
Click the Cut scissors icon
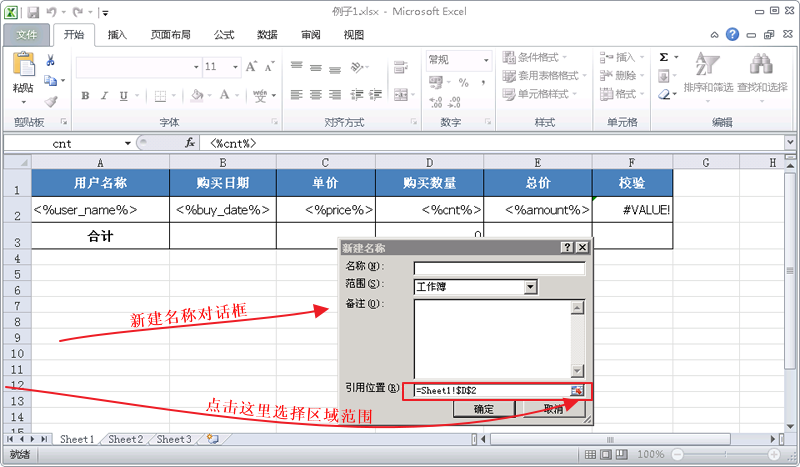pyautogui.click(x=50, y=61)
